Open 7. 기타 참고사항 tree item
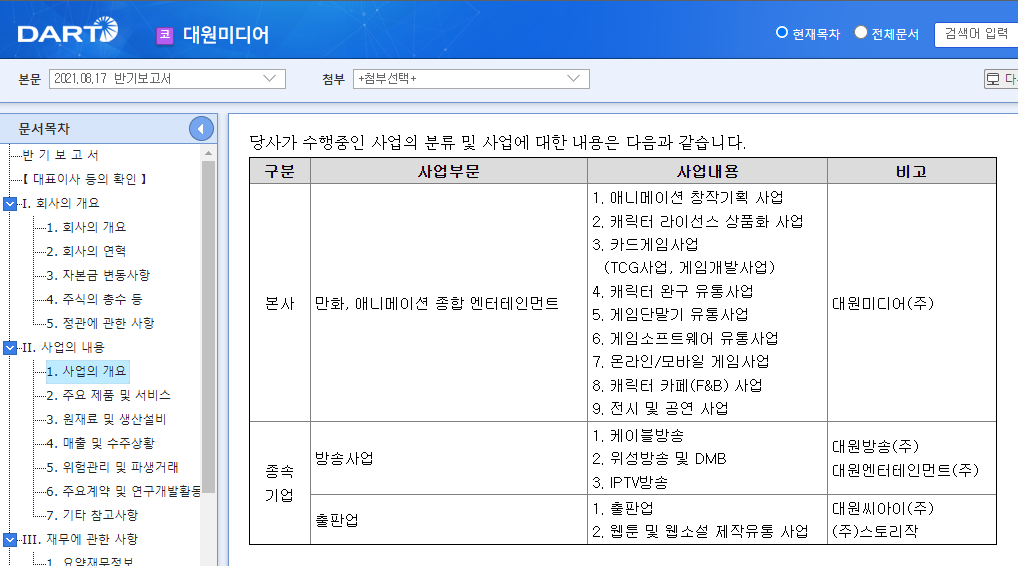 pyautogui.click(x=92, y=515)
